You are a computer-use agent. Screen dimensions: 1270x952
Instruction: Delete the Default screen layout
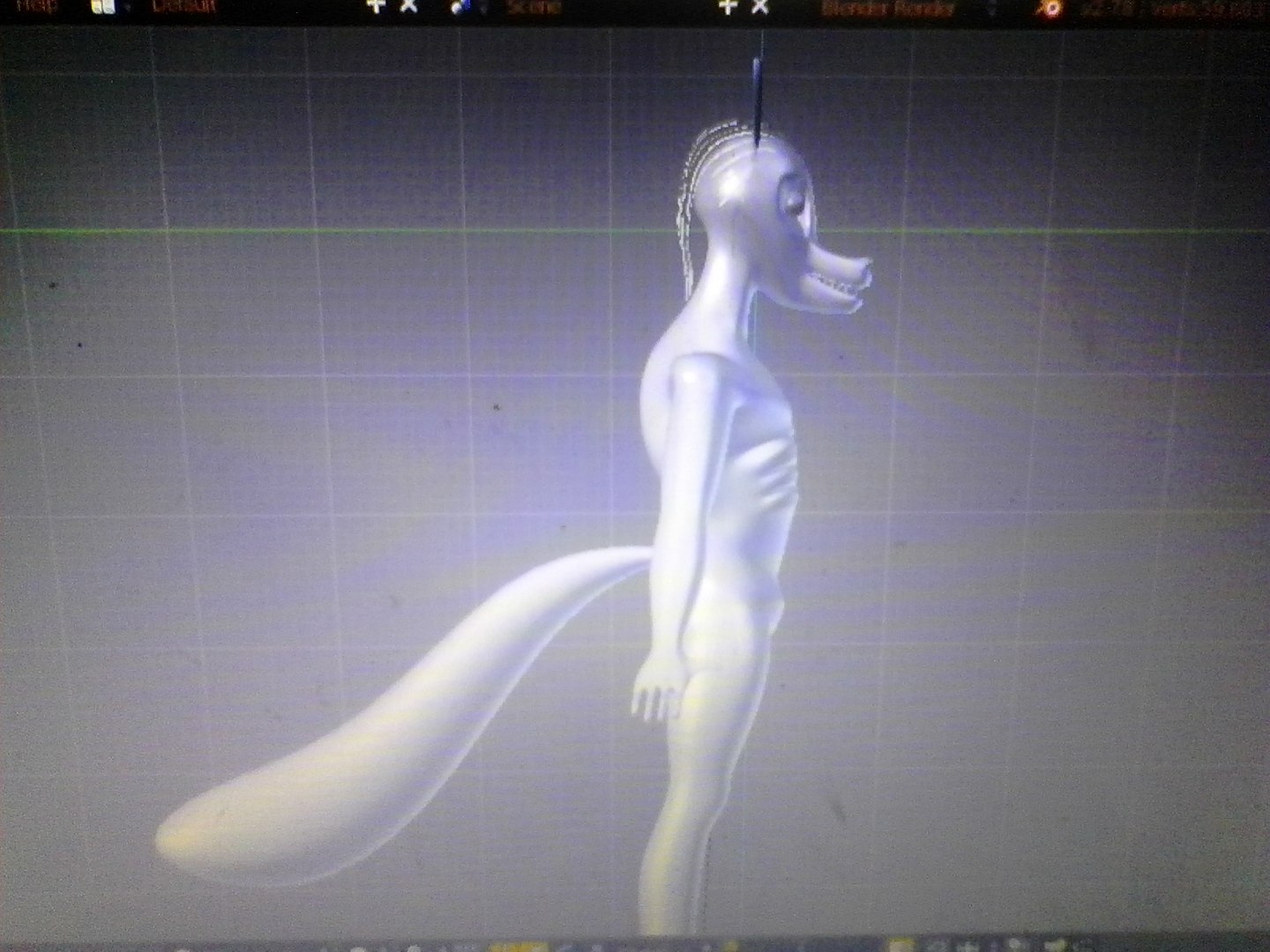(x=408, y=7)
